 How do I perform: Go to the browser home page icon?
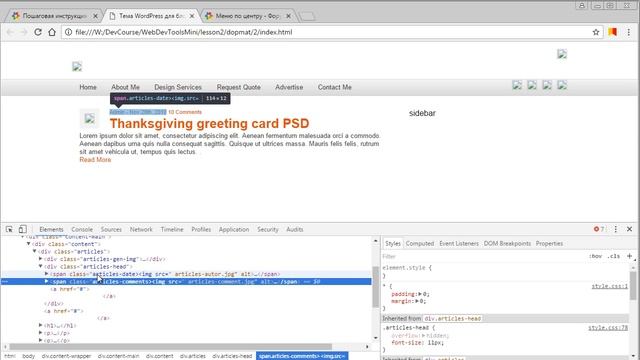(52, 32)
